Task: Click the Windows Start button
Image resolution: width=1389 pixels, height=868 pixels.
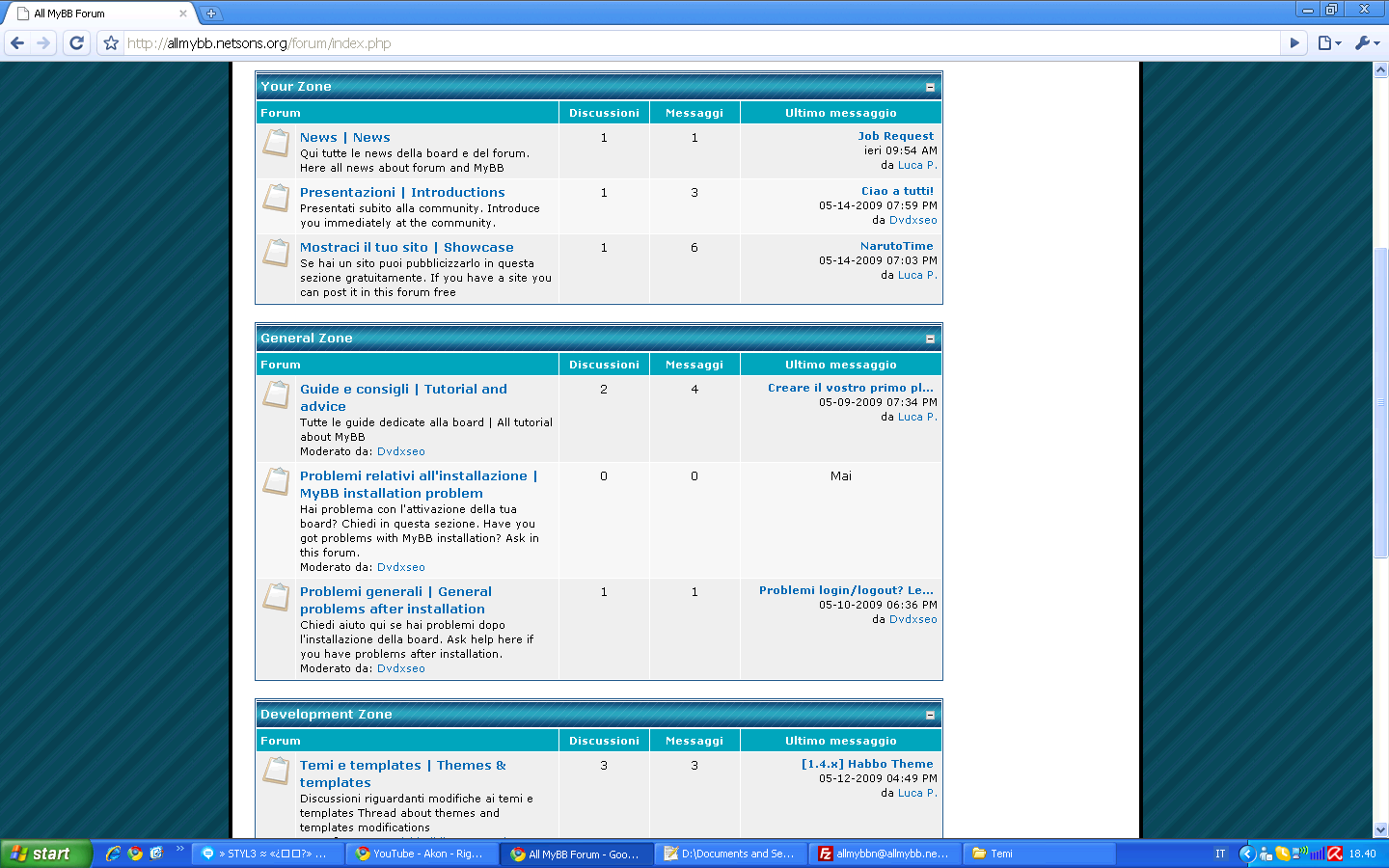Action: click(x=44, y=854)
